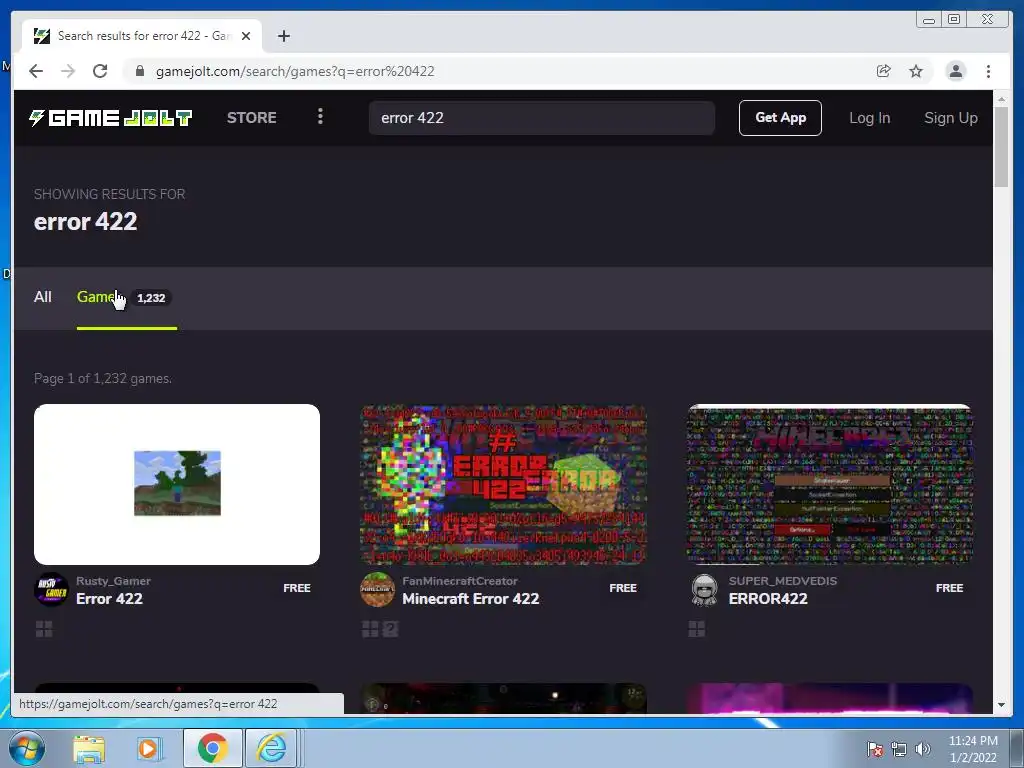This screenshot has width=1024, height=768.
Task: Click the page vertical scrollbar thumb
Action: click(x=1001, y=148)
